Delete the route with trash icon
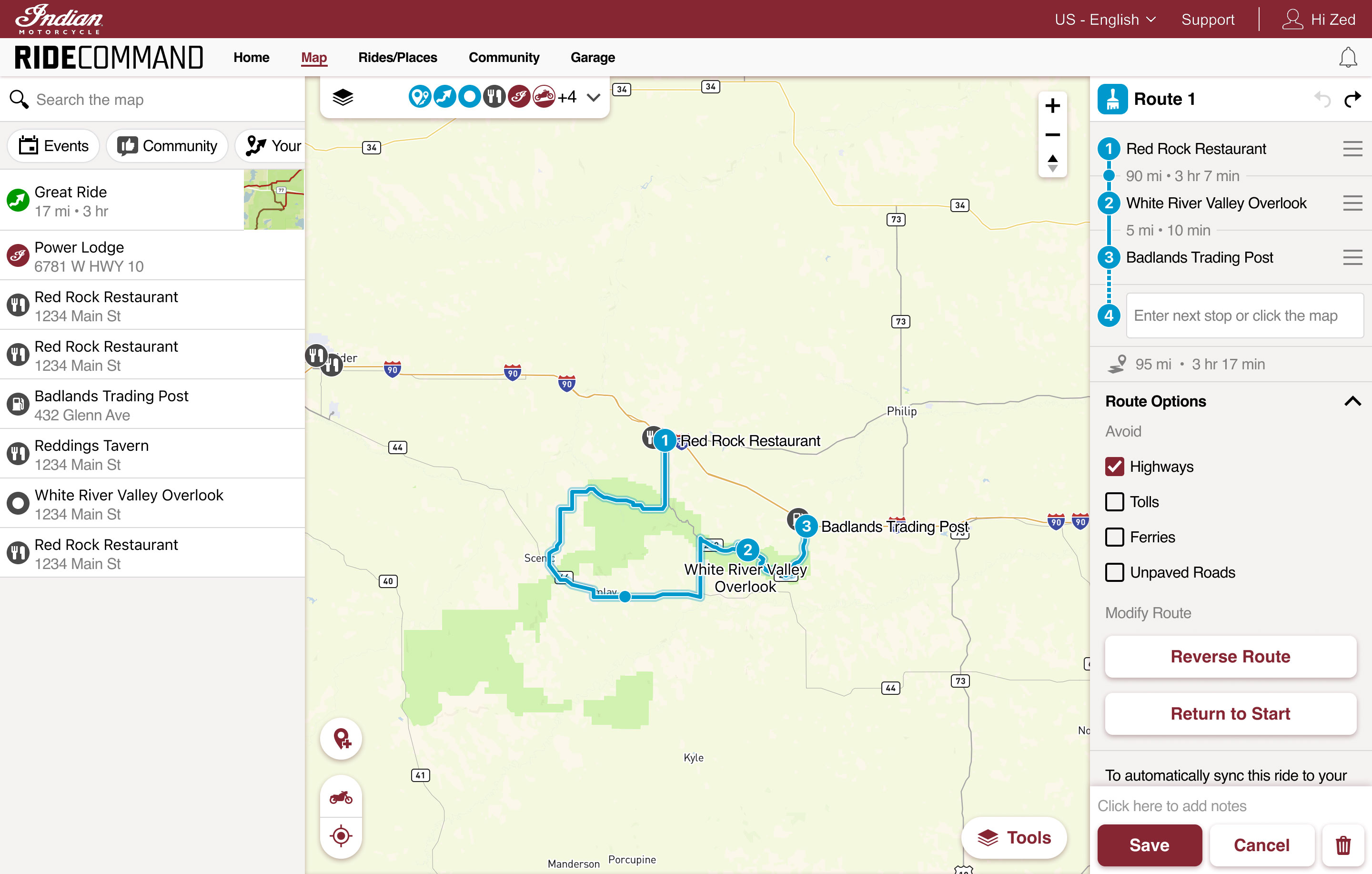 [1343, 845]
